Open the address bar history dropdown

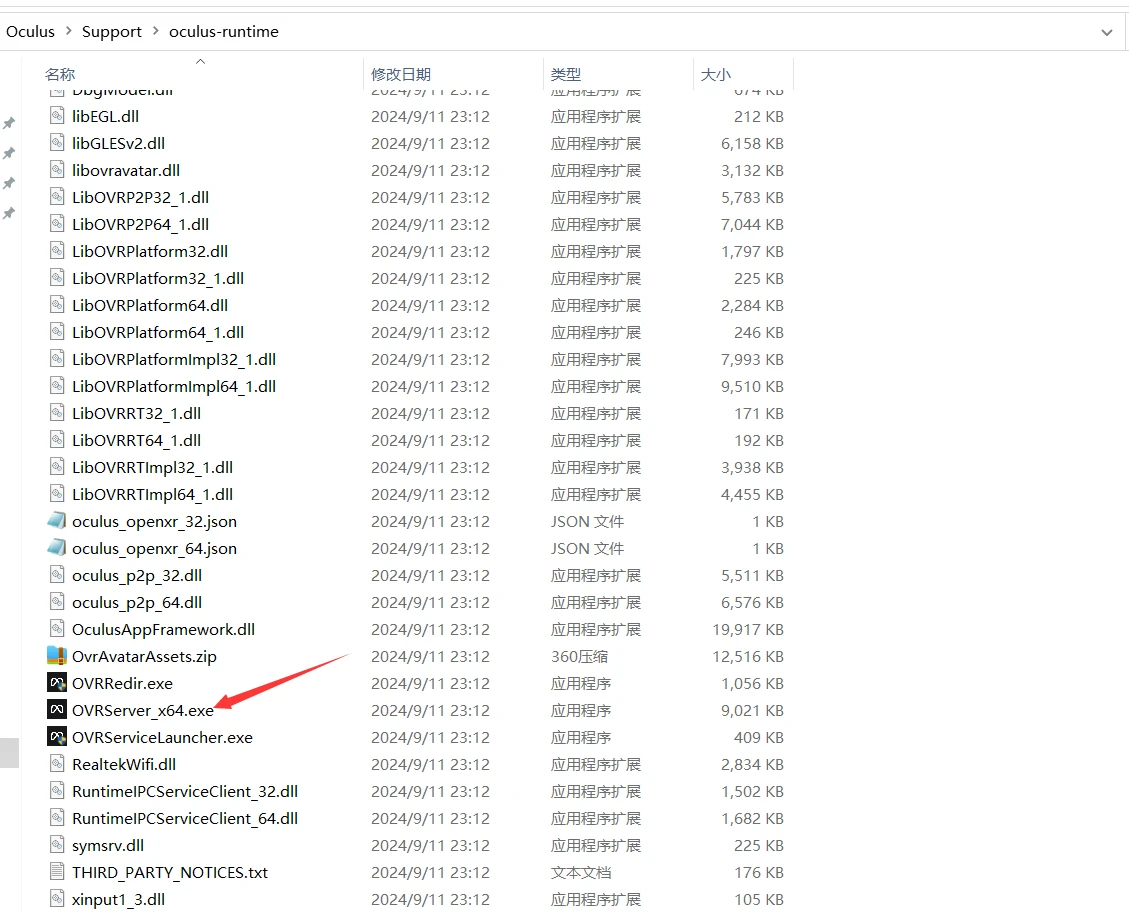coord(1107,32)
